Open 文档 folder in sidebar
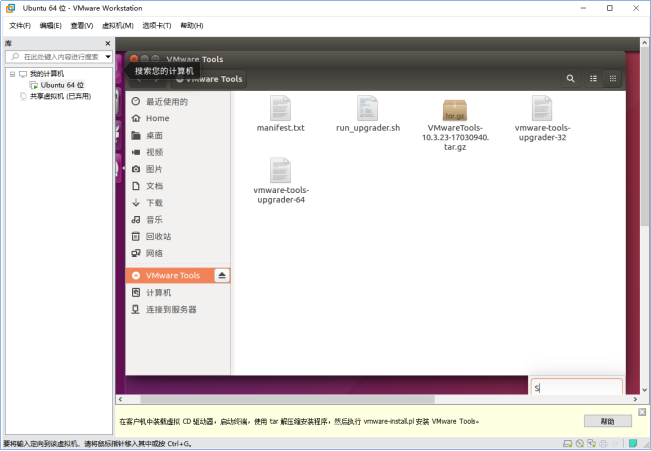 178,186
